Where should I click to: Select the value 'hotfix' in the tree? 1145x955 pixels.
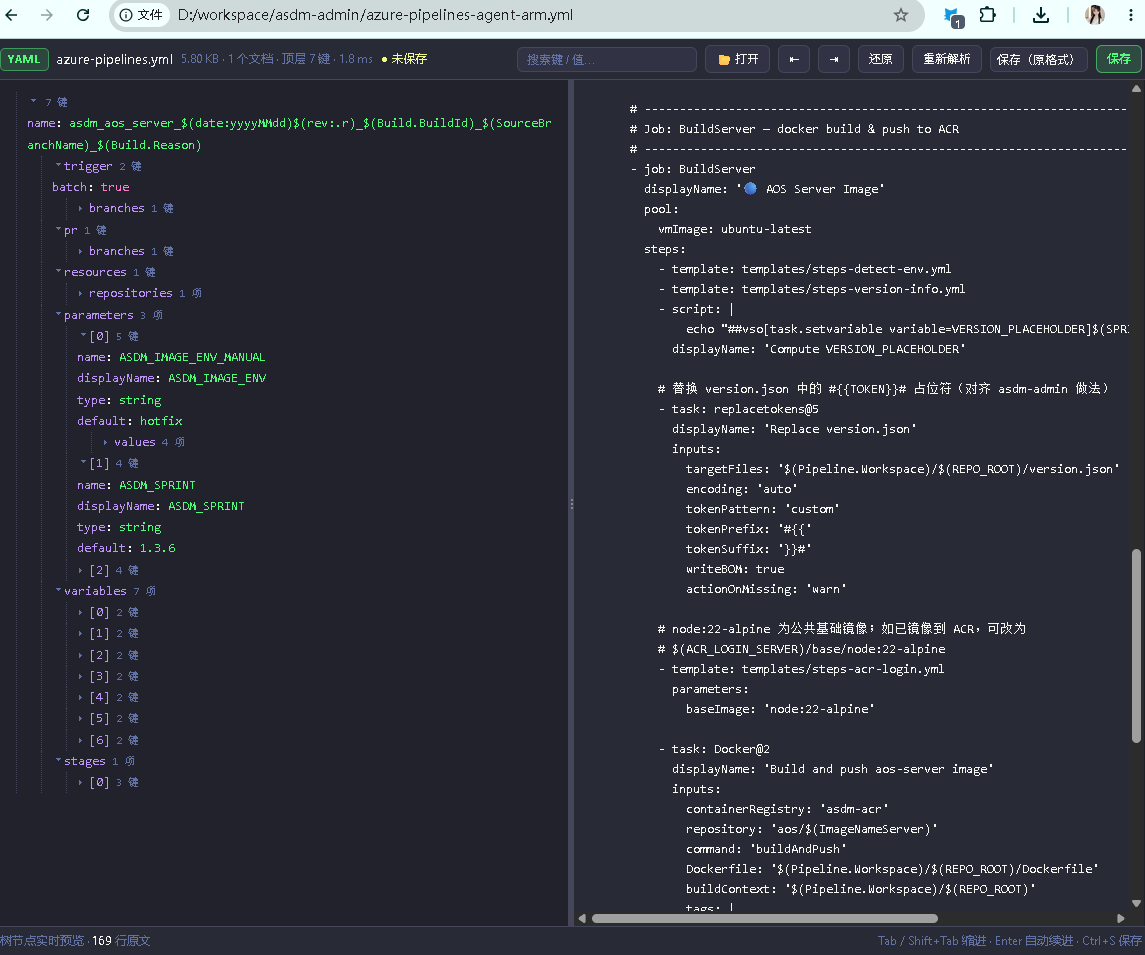coord(161,421)
